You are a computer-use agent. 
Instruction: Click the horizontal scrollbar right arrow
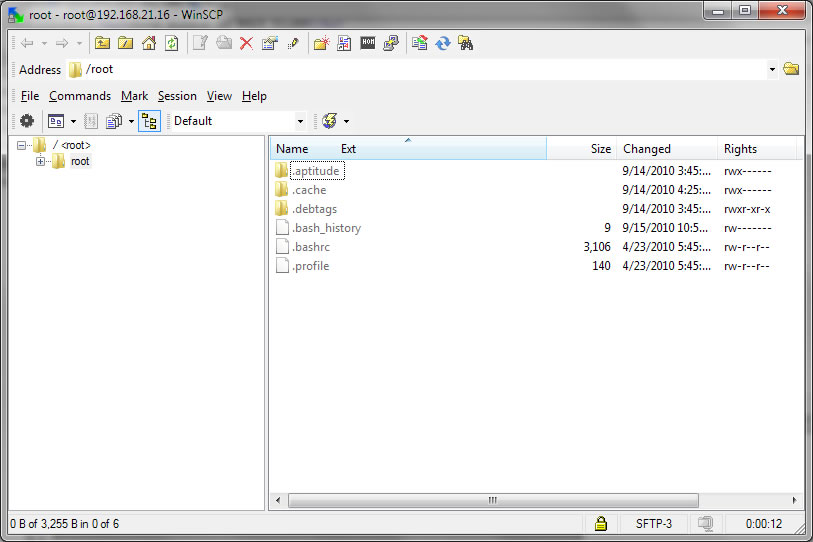[x=794, y=501]
